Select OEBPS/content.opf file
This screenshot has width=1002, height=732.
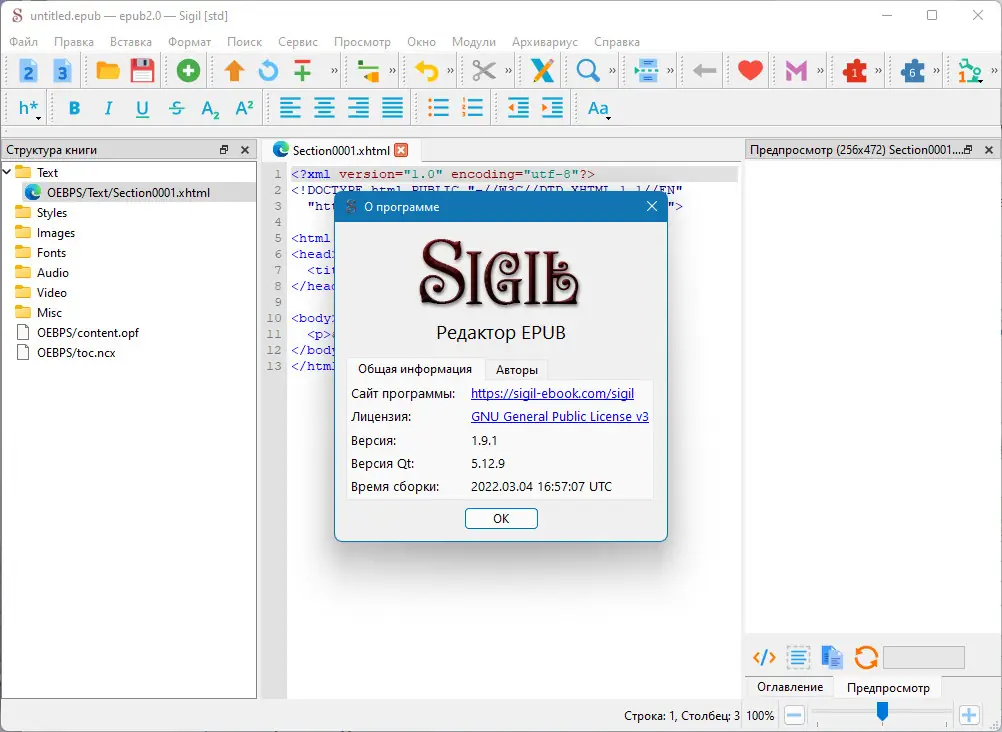[x=88, y=332]
